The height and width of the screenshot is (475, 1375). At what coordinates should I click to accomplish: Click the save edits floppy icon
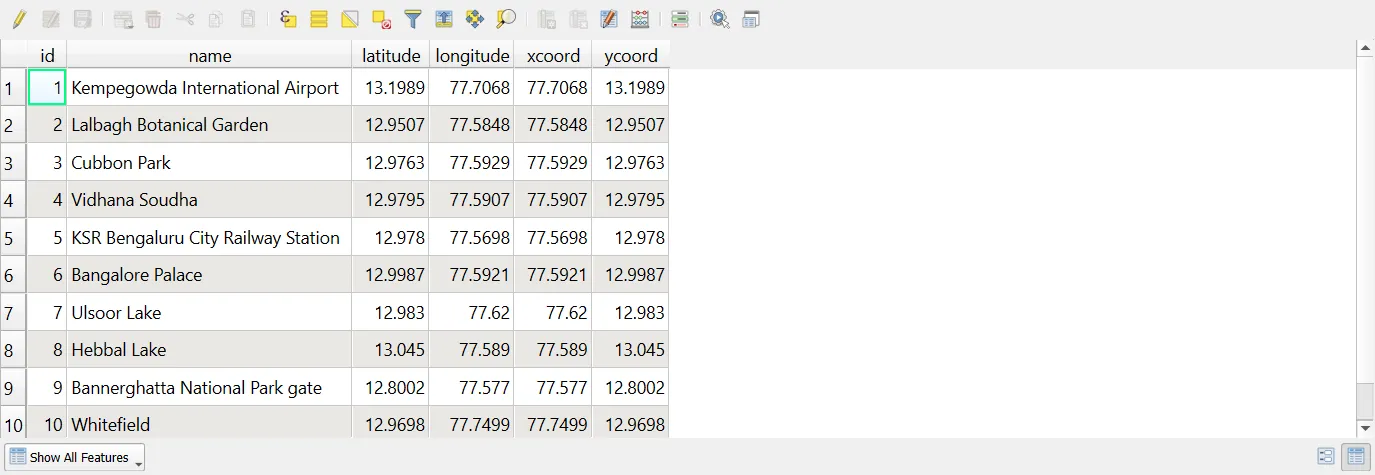tap(83, 19)
